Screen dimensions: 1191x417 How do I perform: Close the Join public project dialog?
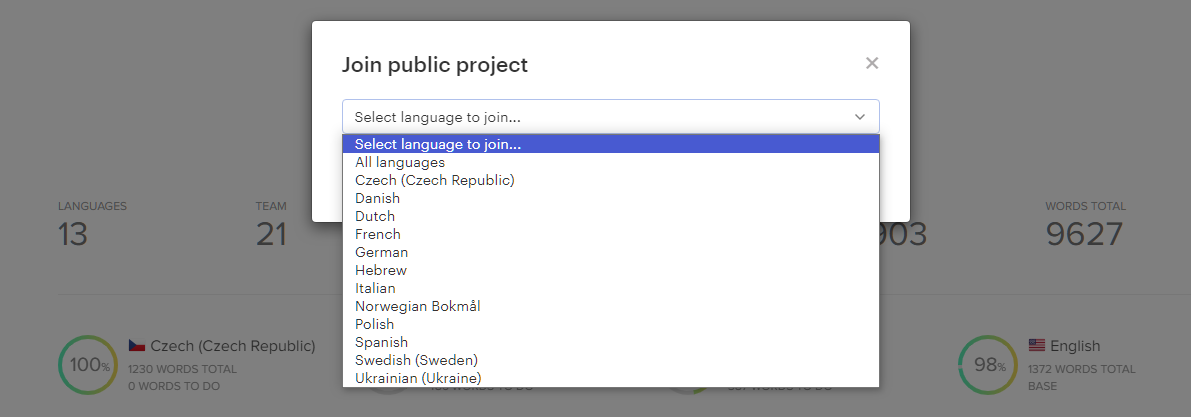(x=872, y=63)
